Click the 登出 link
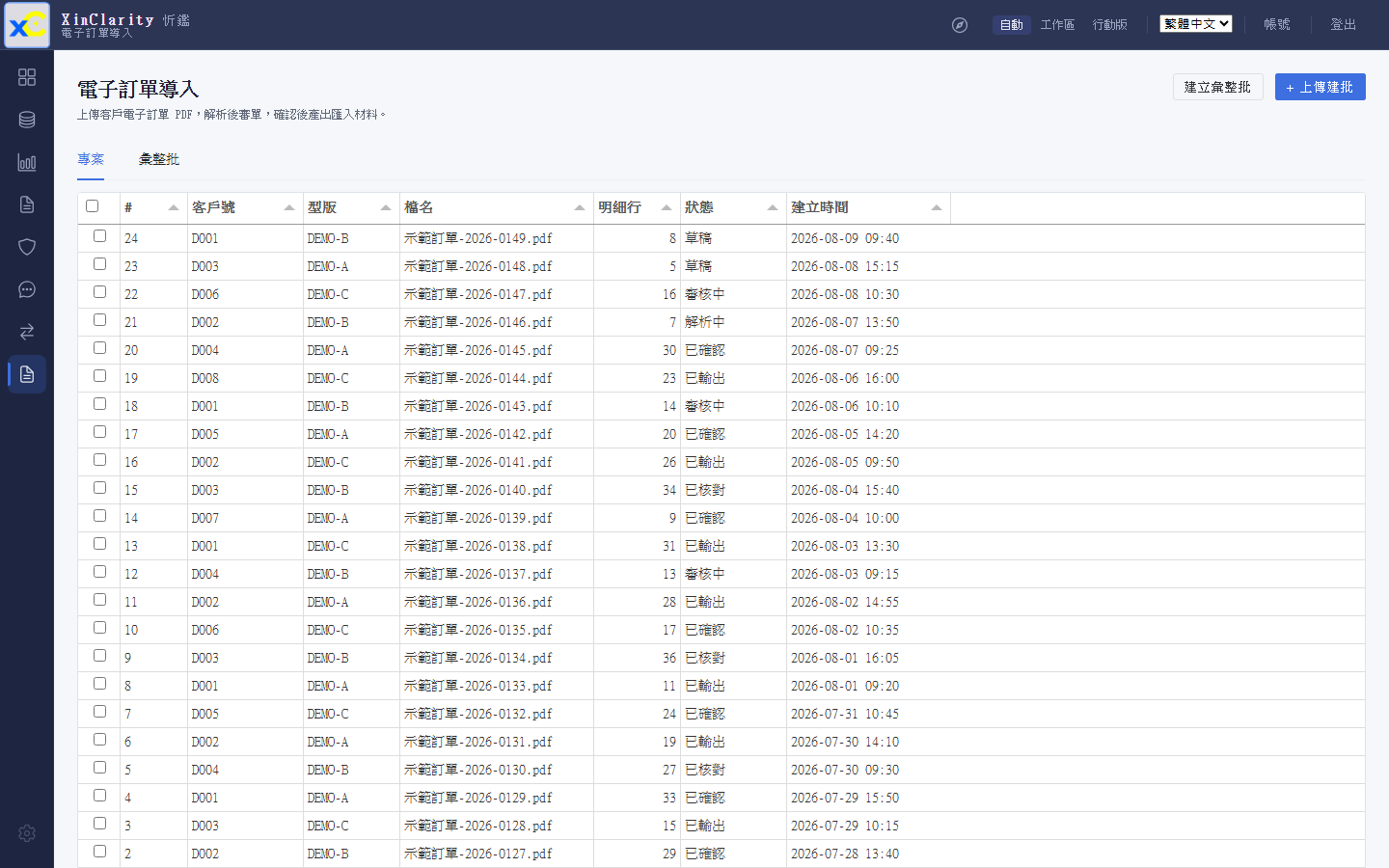 tap(1344, 25)
